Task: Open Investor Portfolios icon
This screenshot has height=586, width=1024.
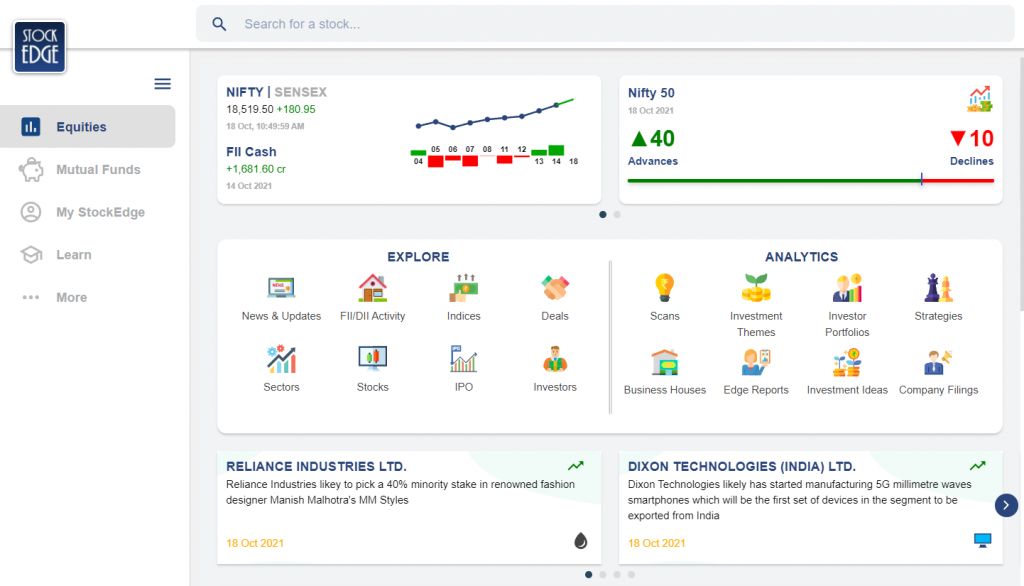Action: (847, 287)
